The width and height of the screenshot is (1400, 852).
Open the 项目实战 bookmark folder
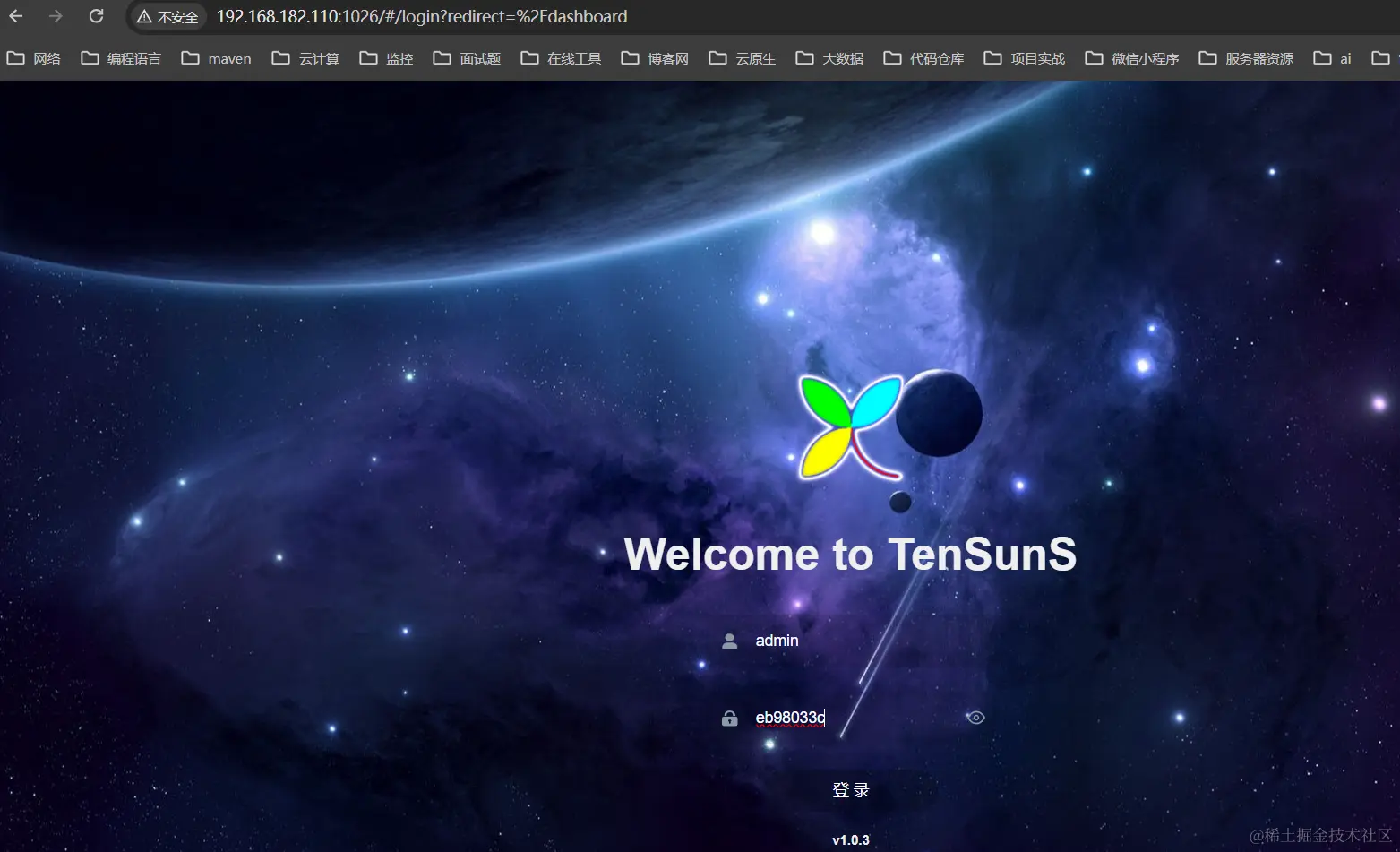[1025, 58]
